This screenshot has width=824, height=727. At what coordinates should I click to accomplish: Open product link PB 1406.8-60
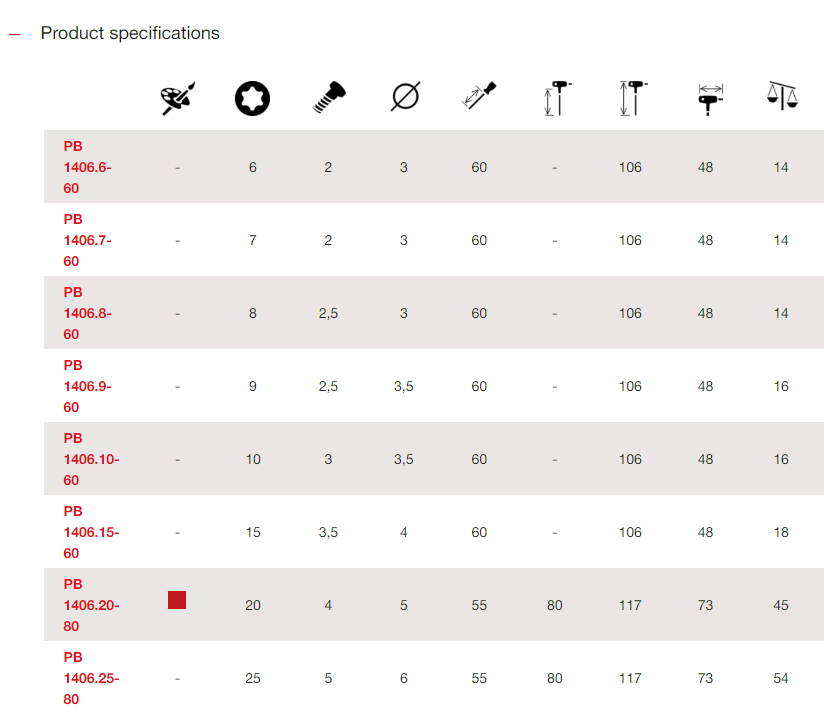click(x=87, y=313)
